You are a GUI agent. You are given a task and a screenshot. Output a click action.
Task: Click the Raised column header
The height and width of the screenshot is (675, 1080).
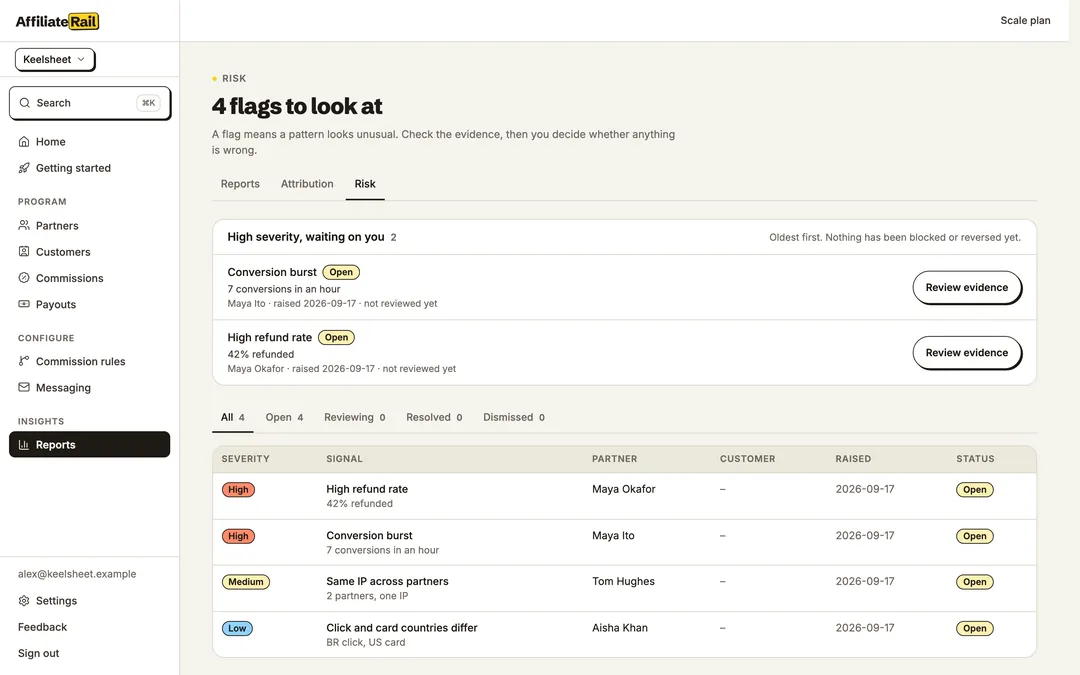[853, 459]
